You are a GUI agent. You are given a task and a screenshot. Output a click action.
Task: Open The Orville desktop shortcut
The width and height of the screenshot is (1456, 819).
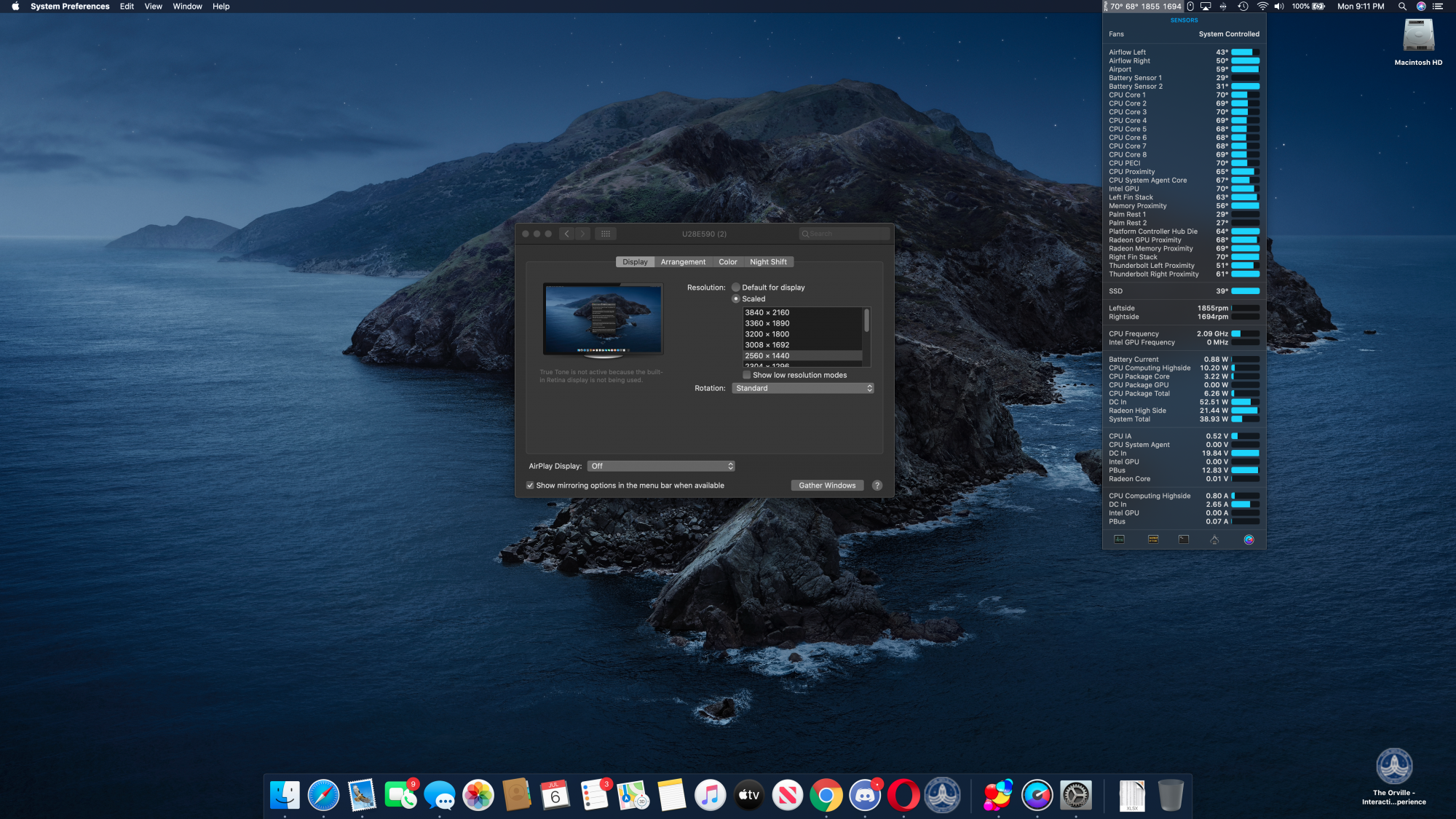1393,777
